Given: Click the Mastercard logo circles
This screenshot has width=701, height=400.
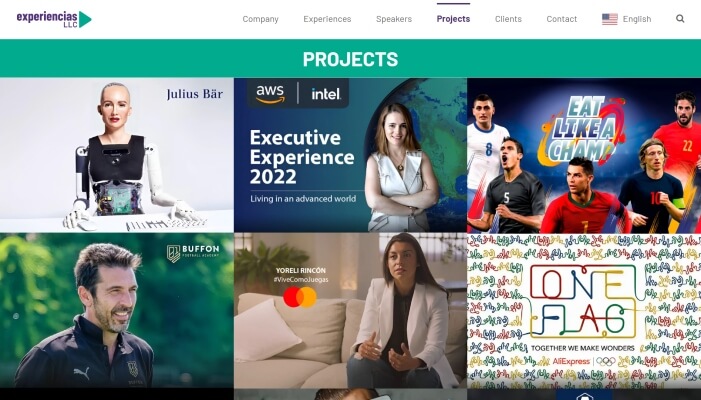Looking at the screenshot, I should click(300, 297).
